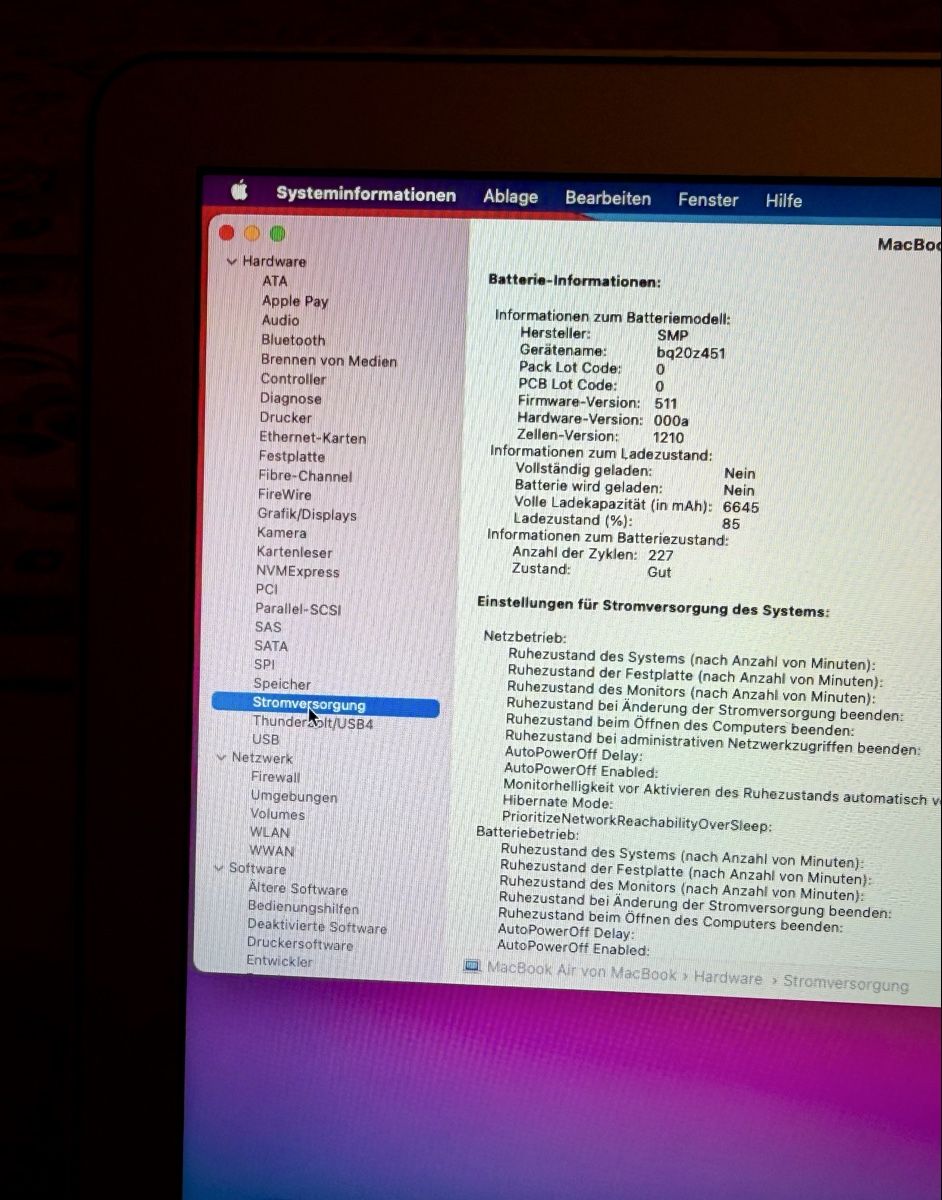Close the Systeminformationen window

[x=226, y=233]
